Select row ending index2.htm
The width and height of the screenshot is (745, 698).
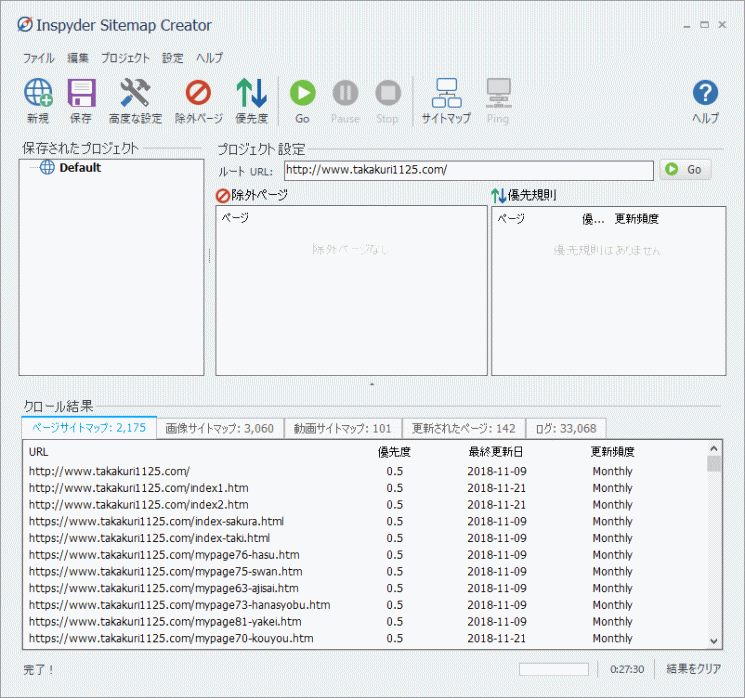tap(365, 505)
